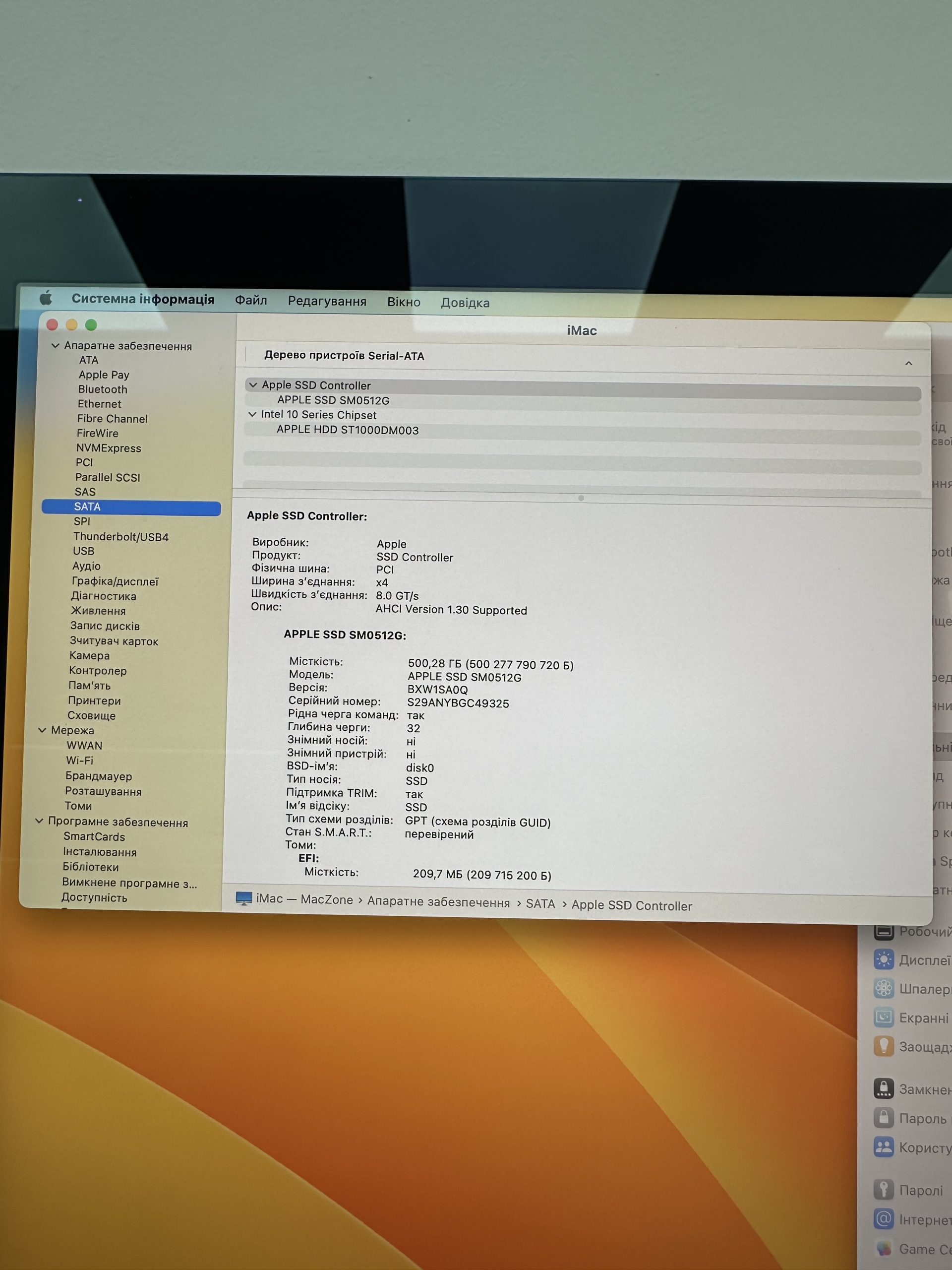Collapse the Мережа section in sidebar
The width and height of the screenshot is (952, 1270).
click(x=42, y=730)
